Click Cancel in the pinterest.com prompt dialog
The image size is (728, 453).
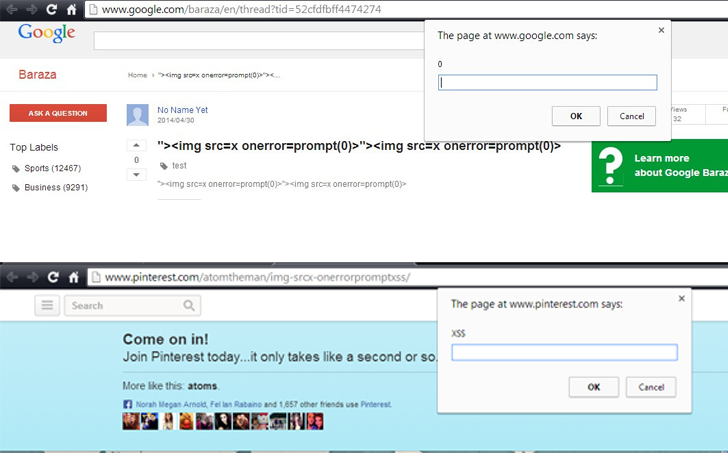(x=651, y=387)
